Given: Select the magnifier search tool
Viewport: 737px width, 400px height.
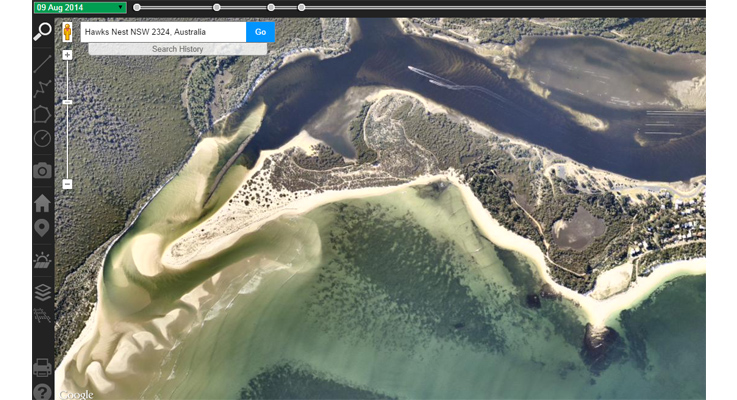Looking at the screenshot, I should 42,32.
